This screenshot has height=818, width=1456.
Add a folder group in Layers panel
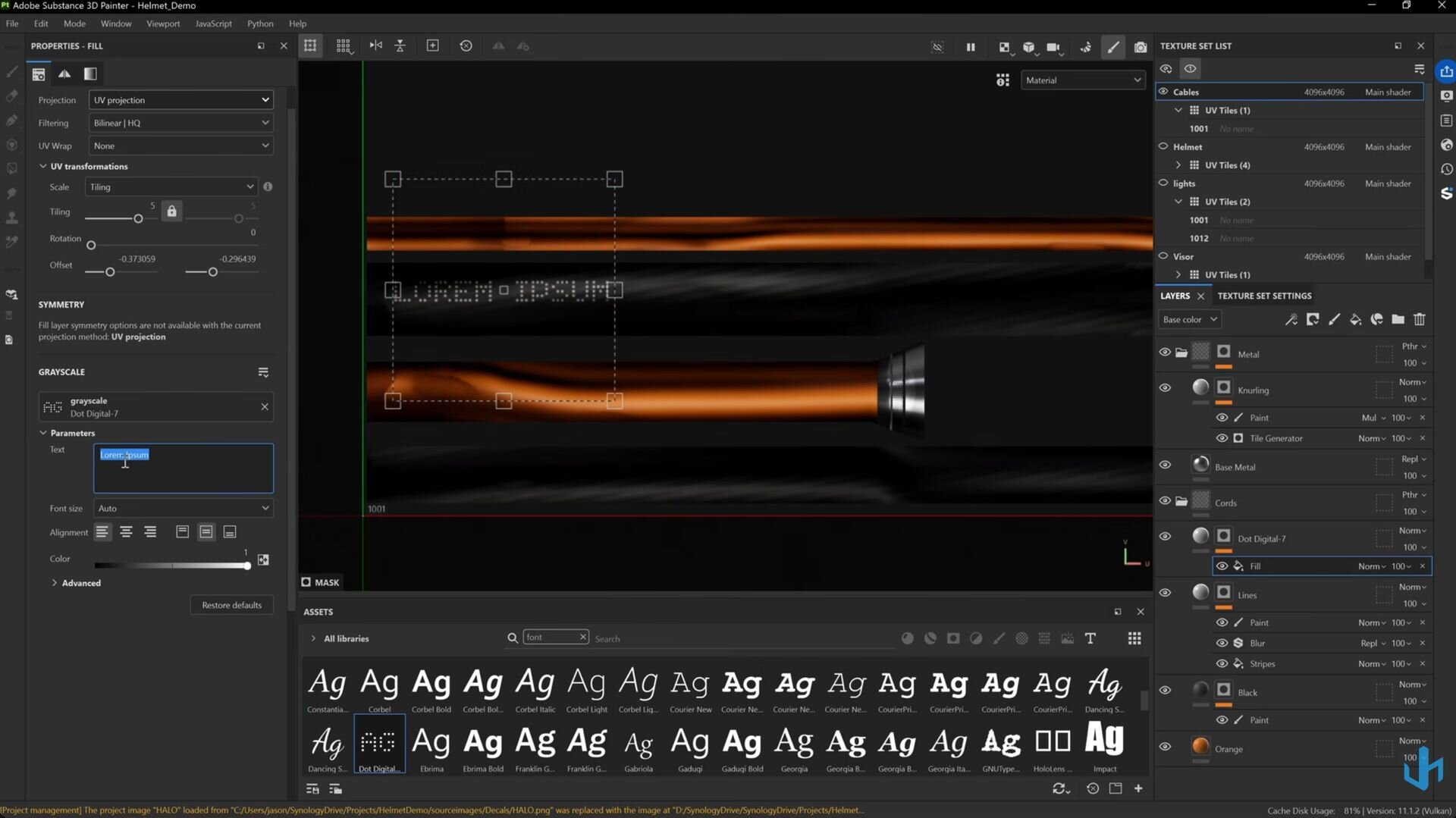1398,319
